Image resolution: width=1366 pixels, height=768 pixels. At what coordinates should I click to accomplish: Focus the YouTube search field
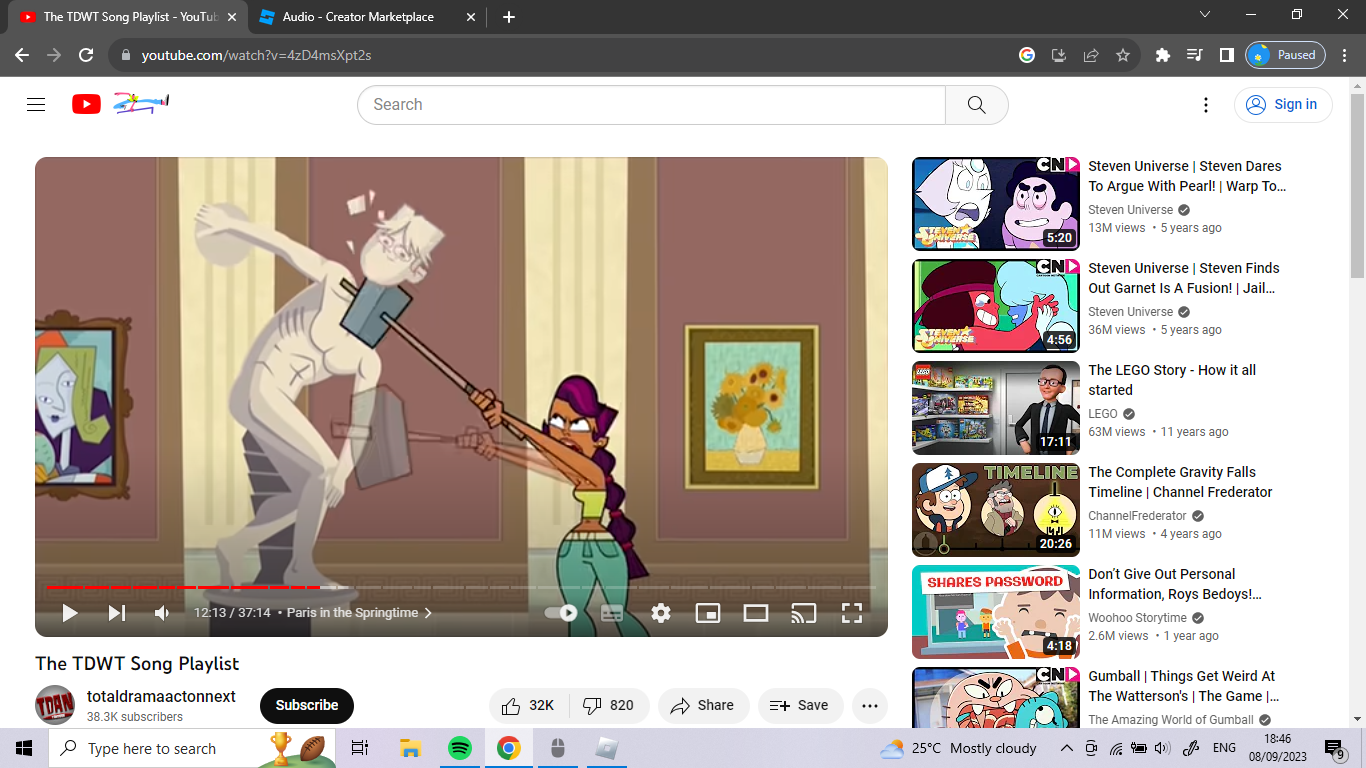click(651, 105)
